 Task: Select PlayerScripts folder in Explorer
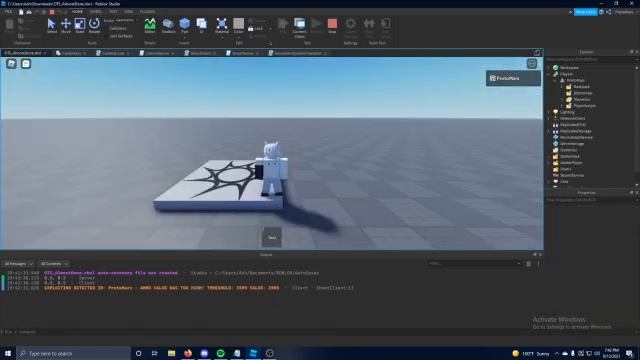coord(584,106)
